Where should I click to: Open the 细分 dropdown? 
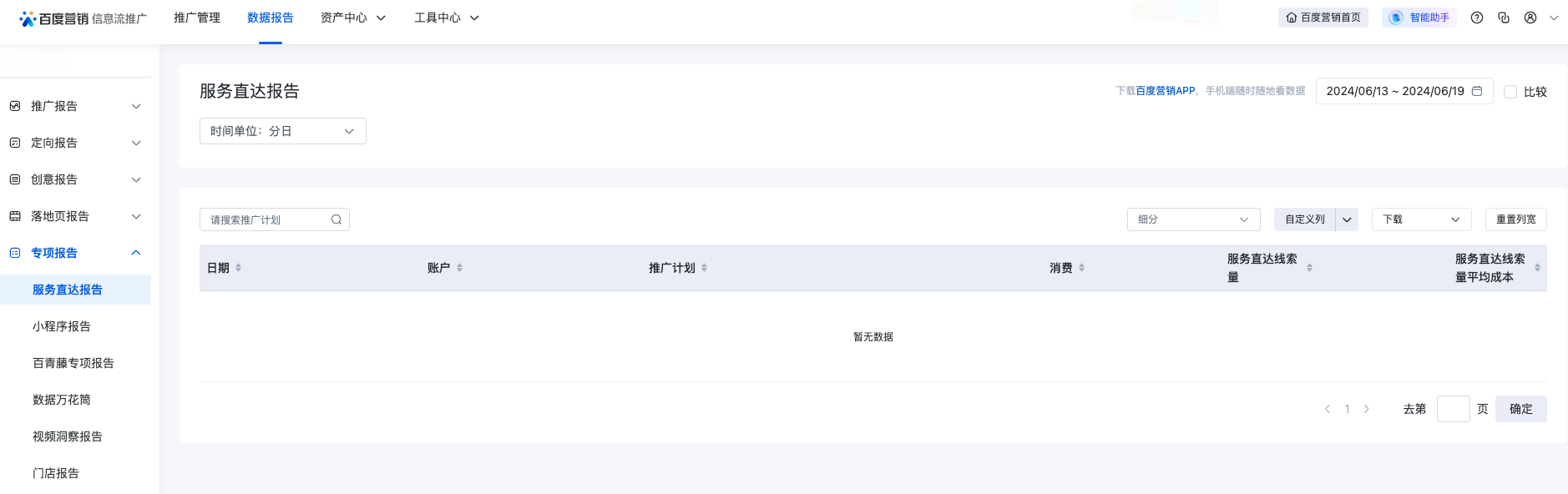1193,219
